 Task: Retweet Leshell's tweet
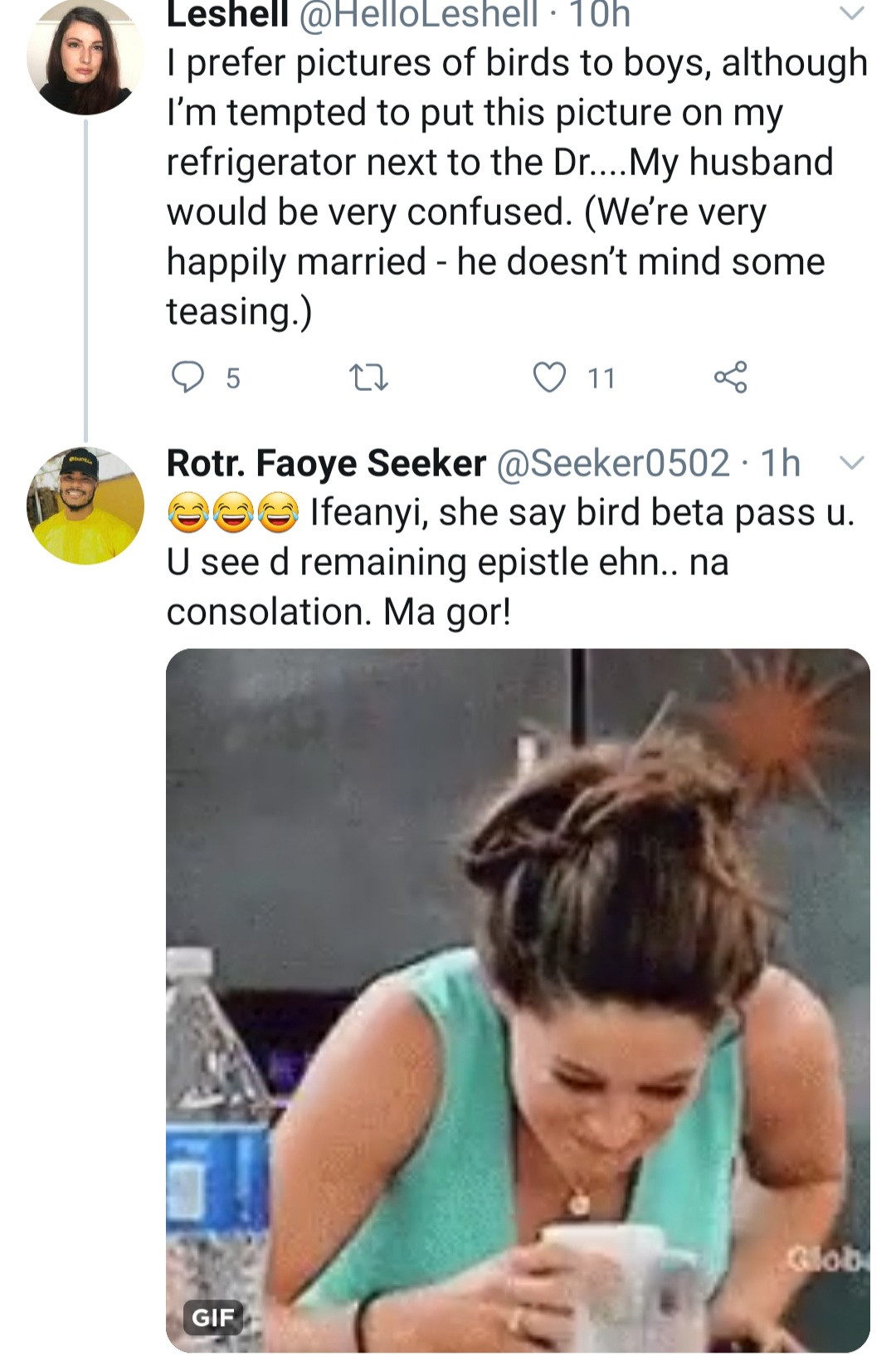(368, 378)
